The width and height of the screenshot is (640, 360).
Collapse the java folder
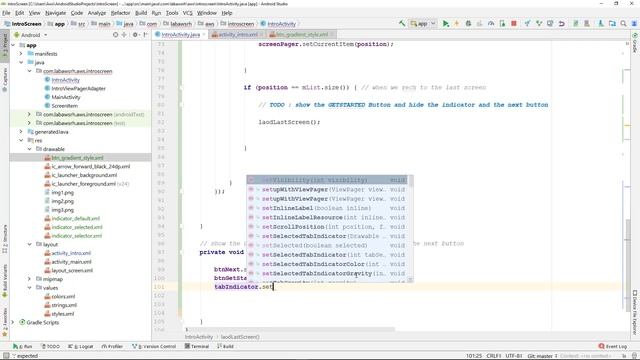pyautogui.click(x=21, y=62)
